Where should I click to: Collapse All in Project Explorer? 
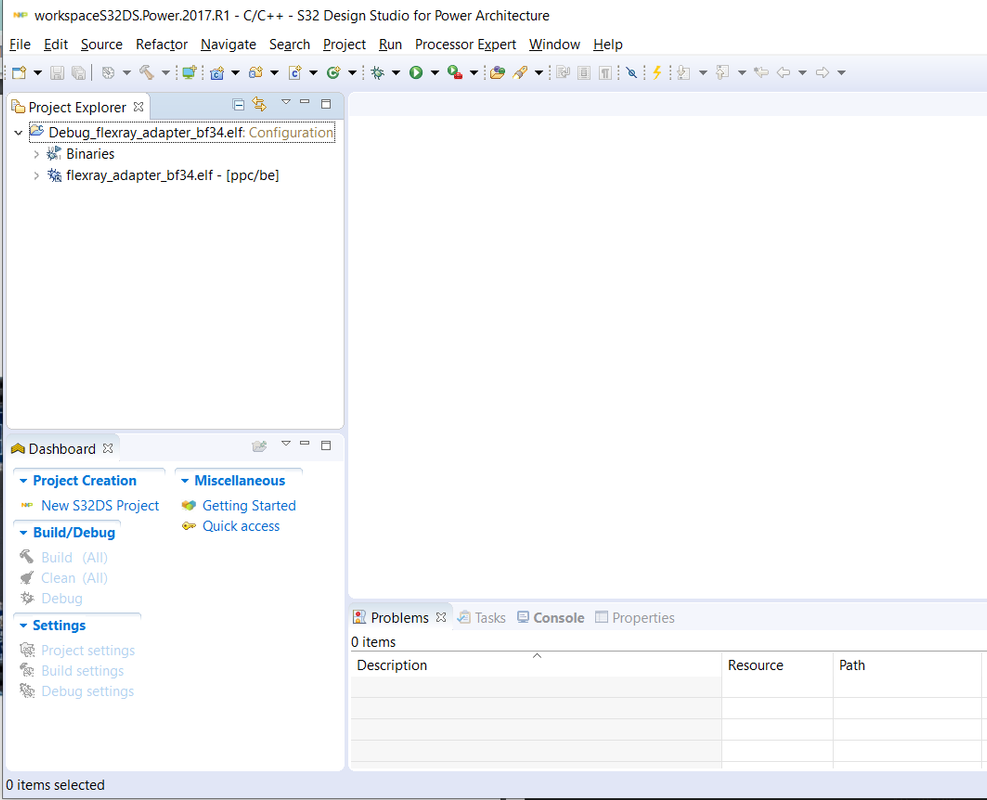point(239,104)
